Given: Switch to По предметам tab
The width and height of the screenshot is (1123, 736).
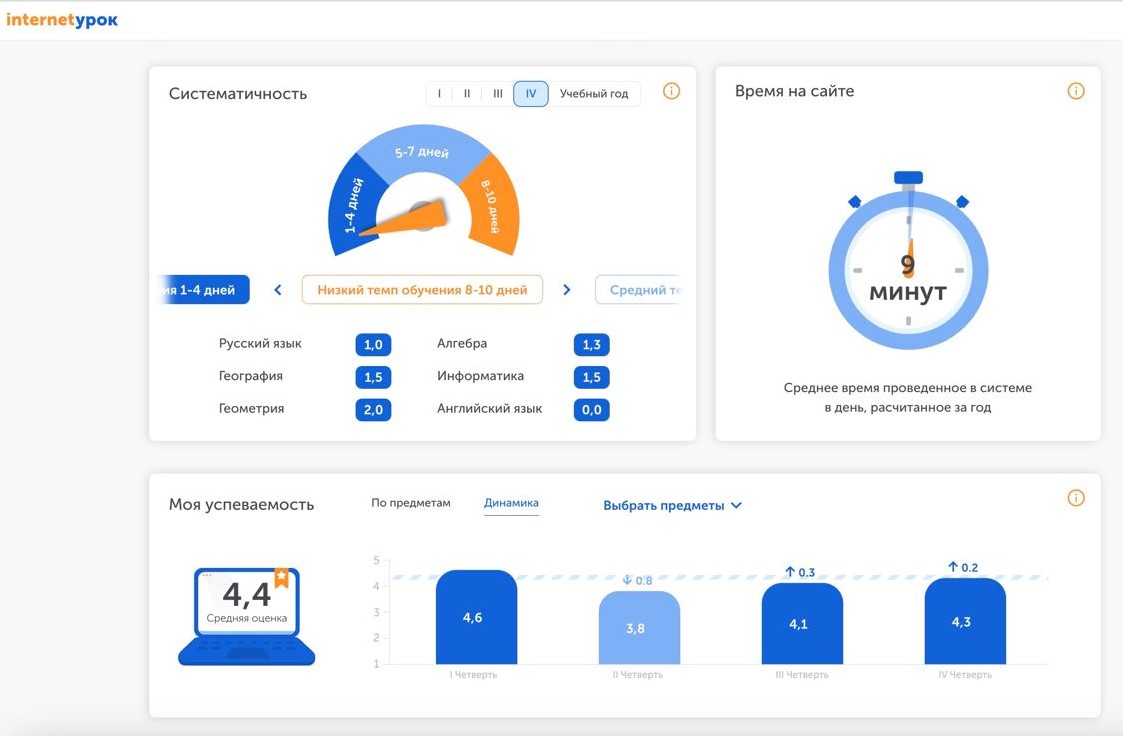Looking at the screenshot, I should tap(410, 503).
